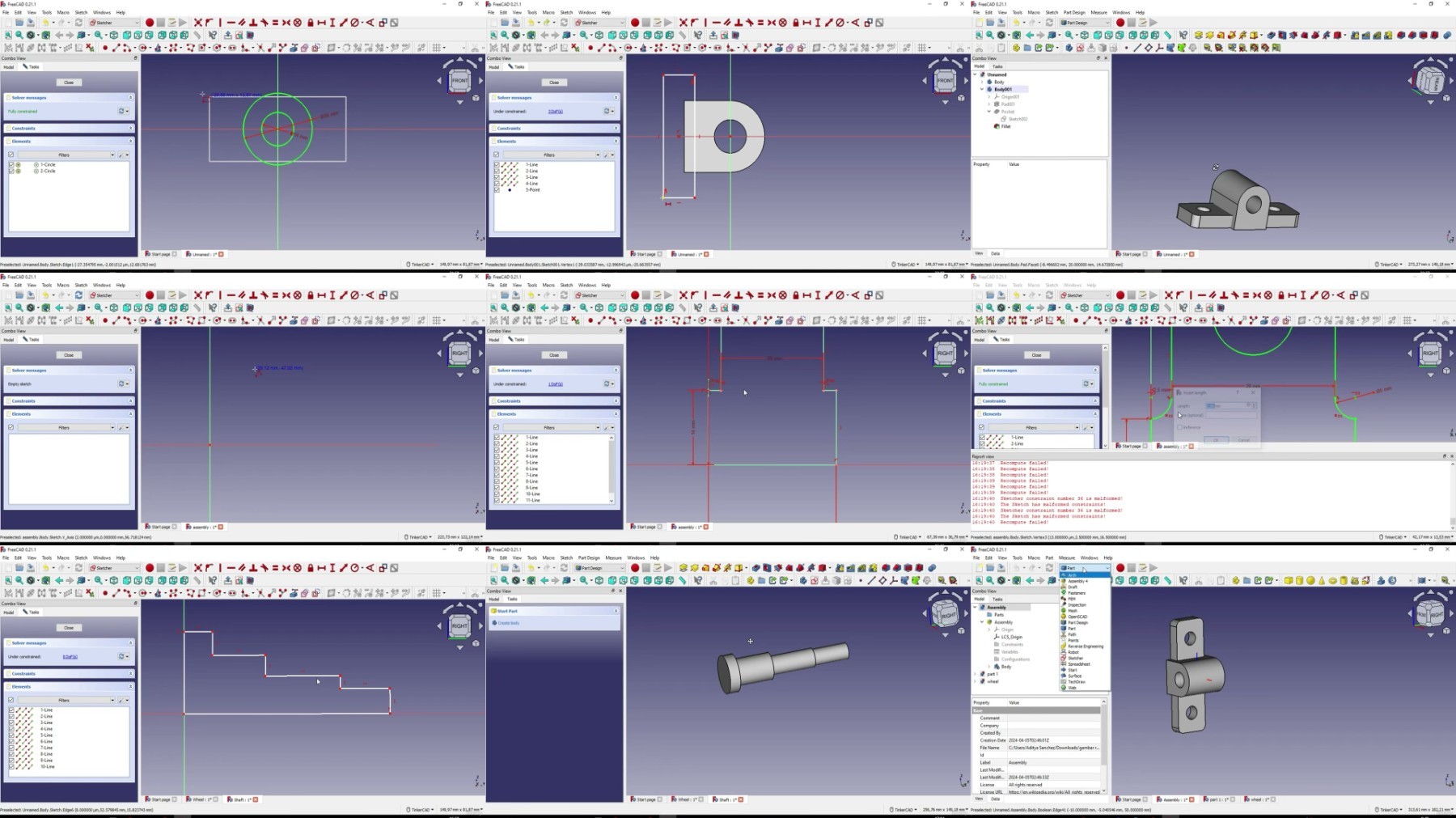Pick Polyline tool in two-circle sketch window
Screen dimensions: 1456x818
191,48
